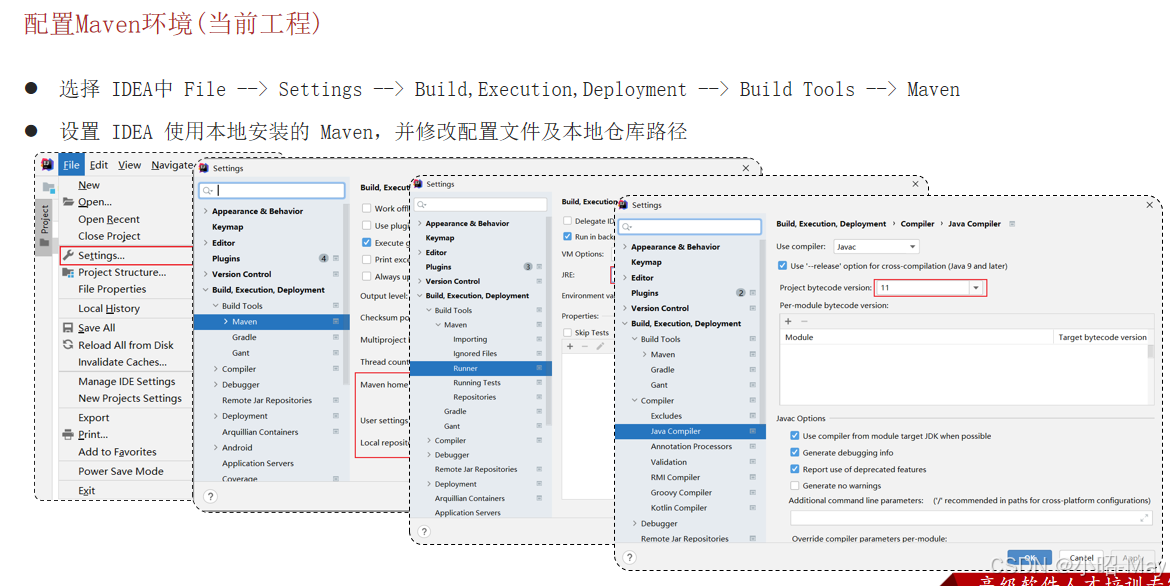The height and width of the screenshot is (586, 1170).
Task: Collapse Compiler node in Java Compiler settings window
Action: (635, 401)
